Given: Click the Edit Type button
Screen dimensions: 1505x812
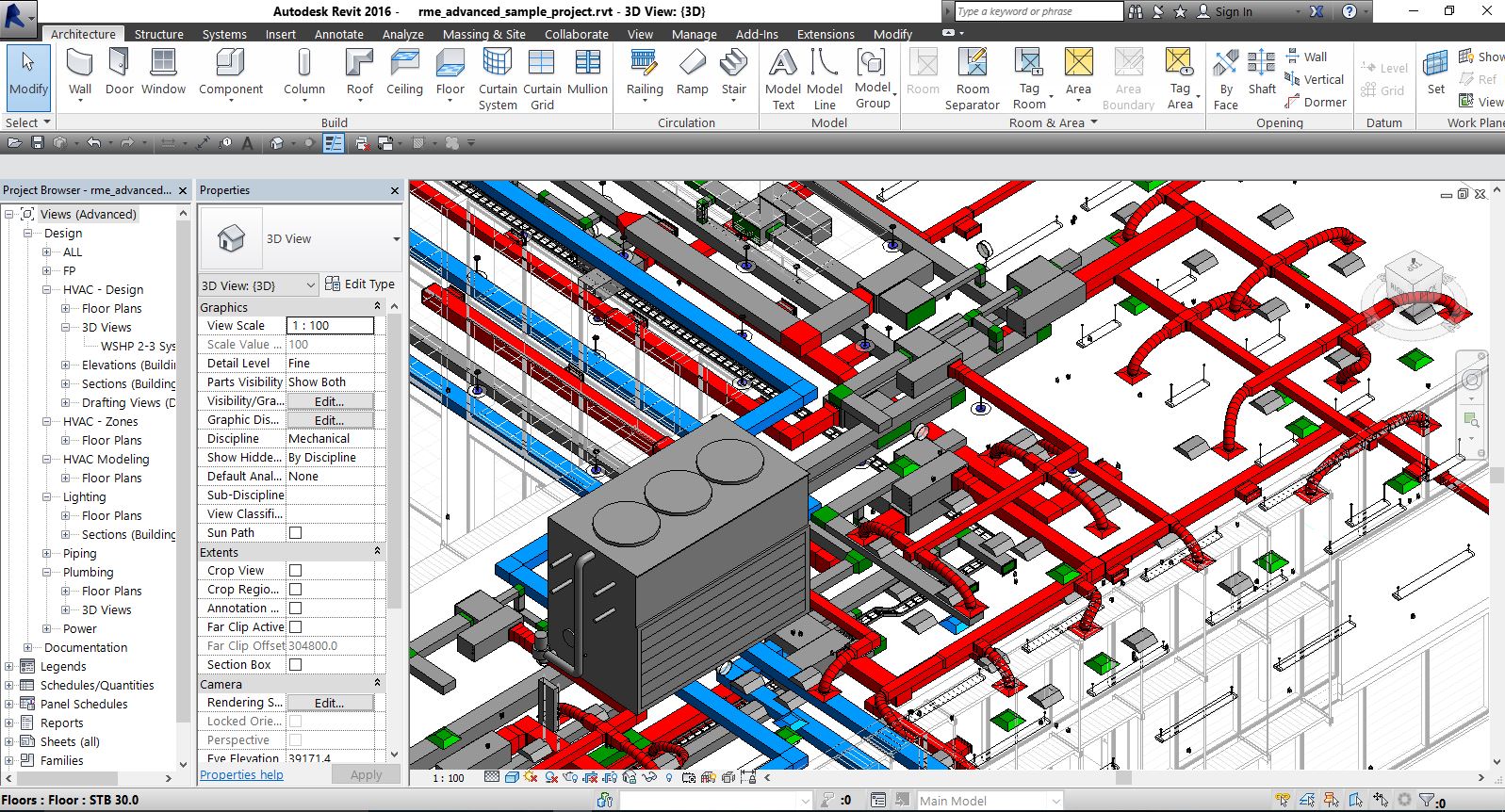Looking at the screenshot, I should pyautogui.click(x=360, y=284).
